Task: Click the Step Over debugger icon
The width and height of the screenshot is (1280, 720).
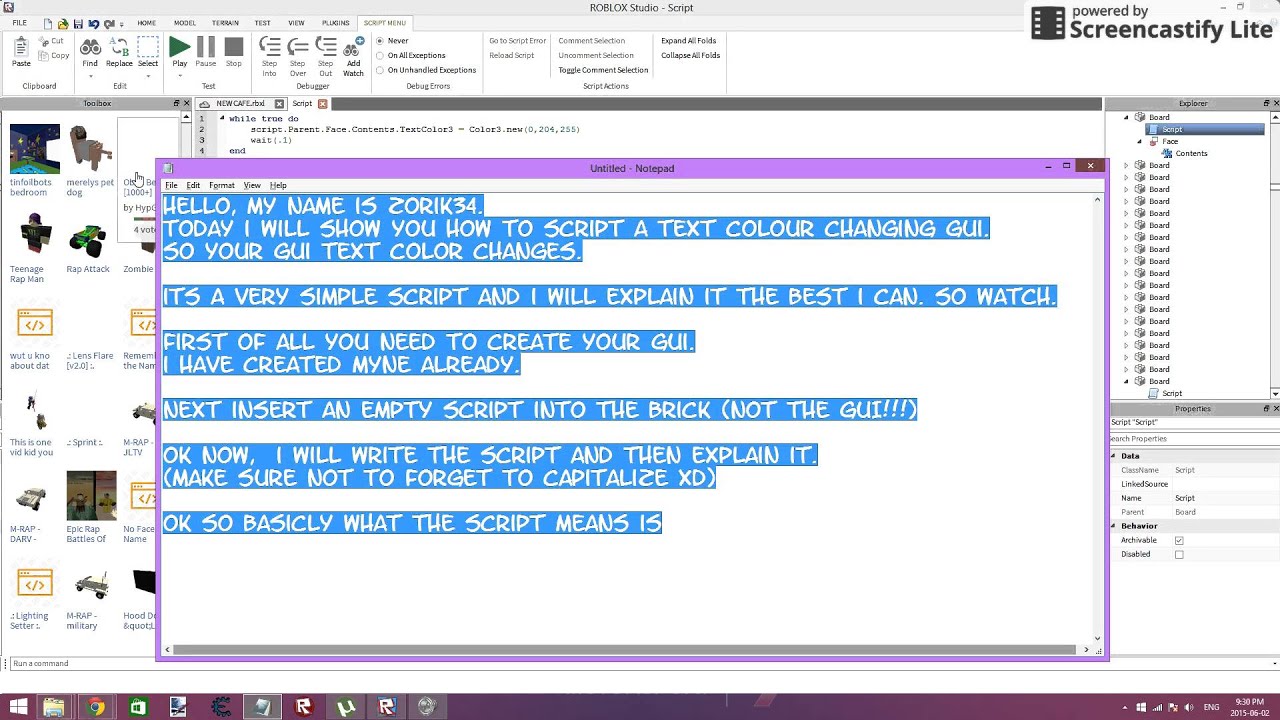Action: tap(297, 46)
